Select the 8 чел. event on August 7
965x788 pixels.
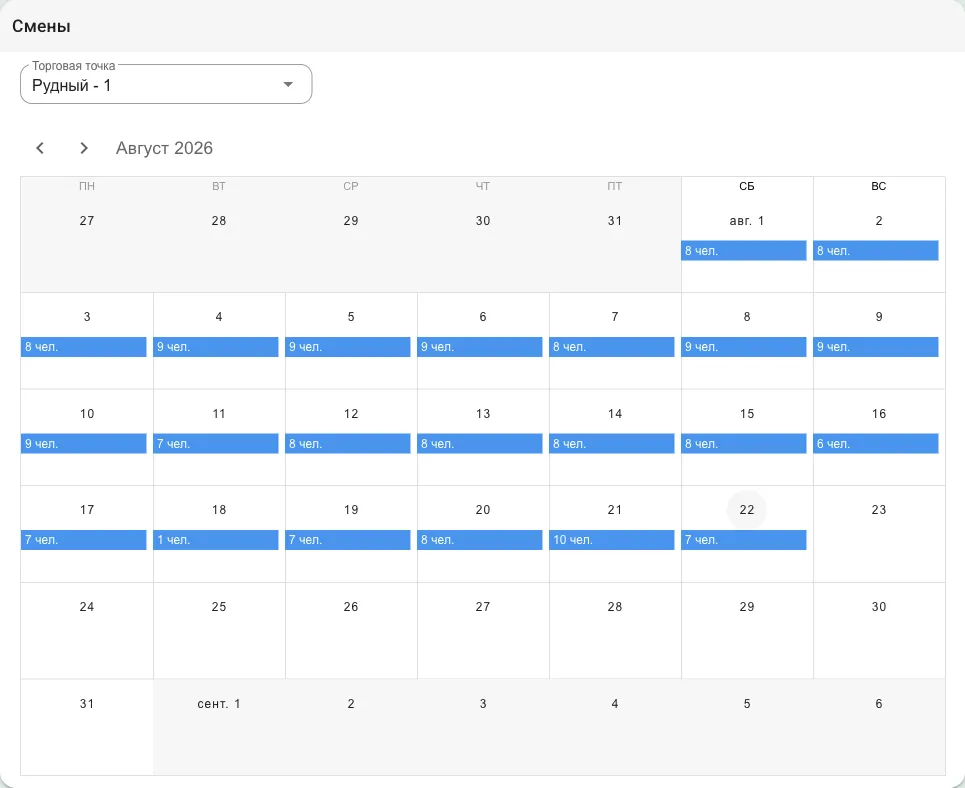612,347
